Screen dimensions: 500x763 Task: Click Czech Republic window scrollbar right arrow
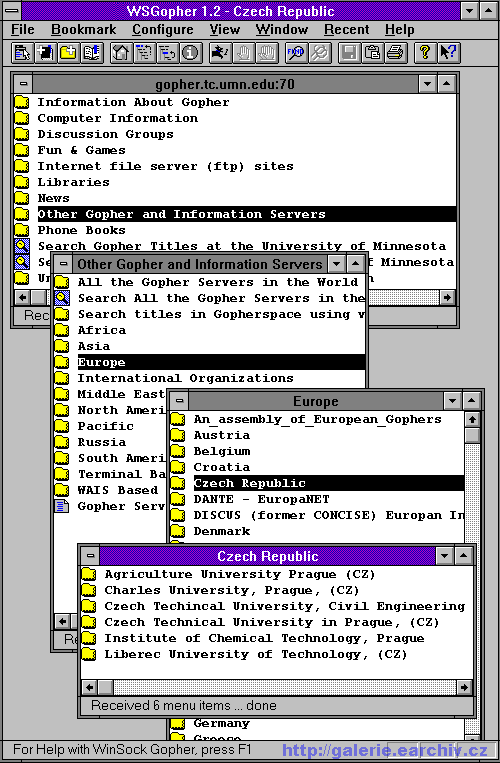[464, 687]
